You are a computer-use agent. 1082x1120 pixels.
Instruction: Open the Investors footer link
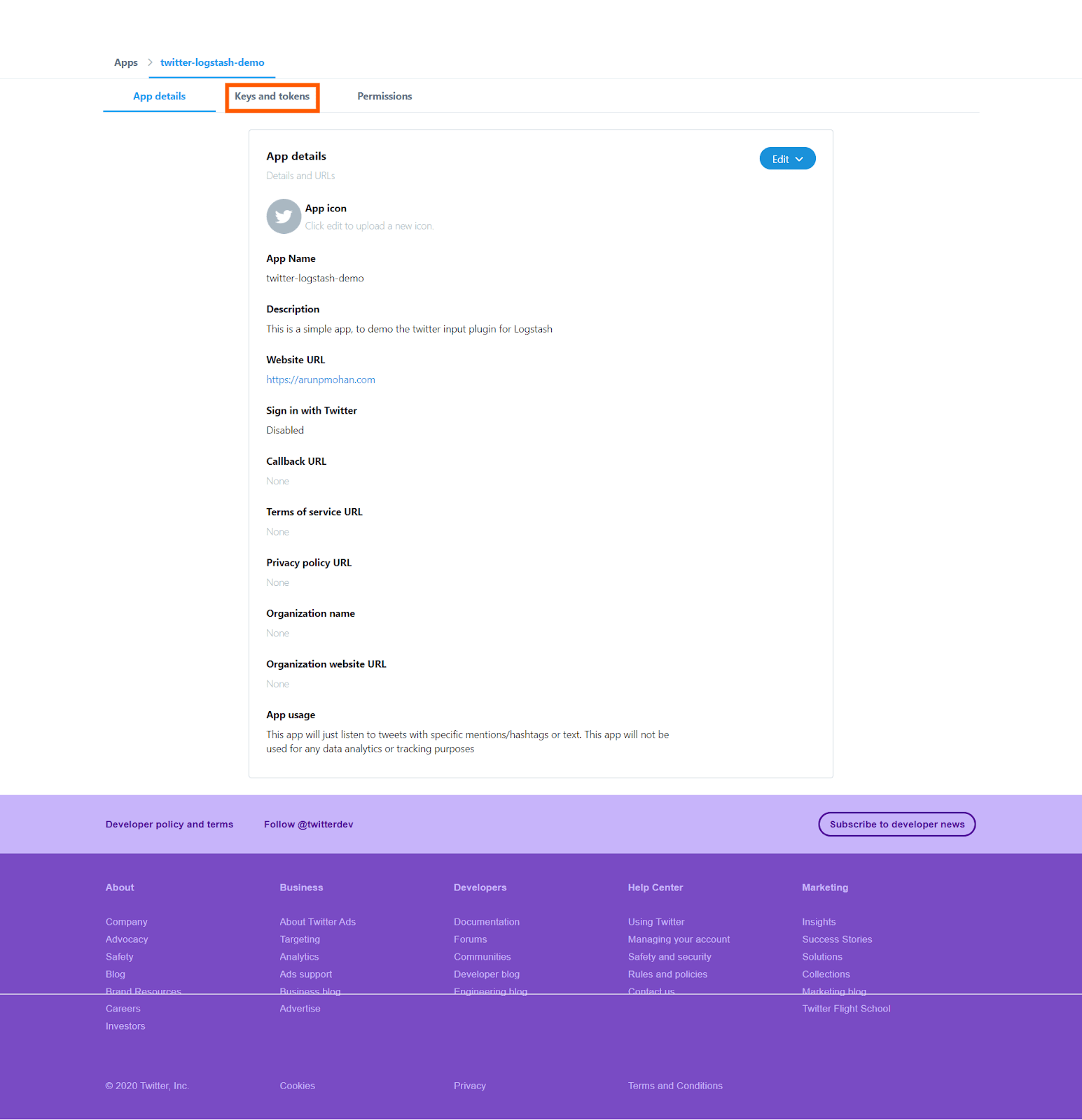pos(125,1026)
